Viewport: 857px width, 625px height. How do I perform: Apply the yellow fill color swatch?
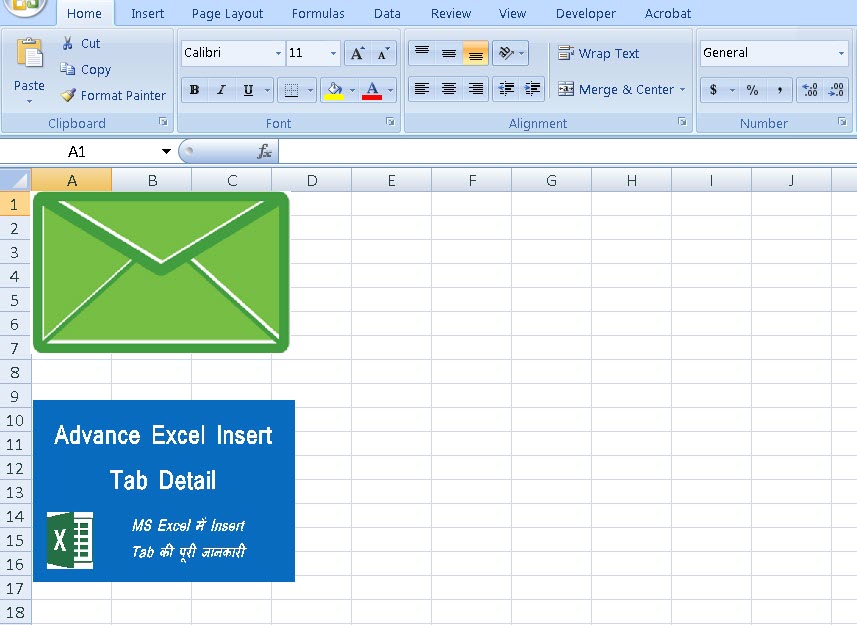pyautogui.click(x=333, y=91)
